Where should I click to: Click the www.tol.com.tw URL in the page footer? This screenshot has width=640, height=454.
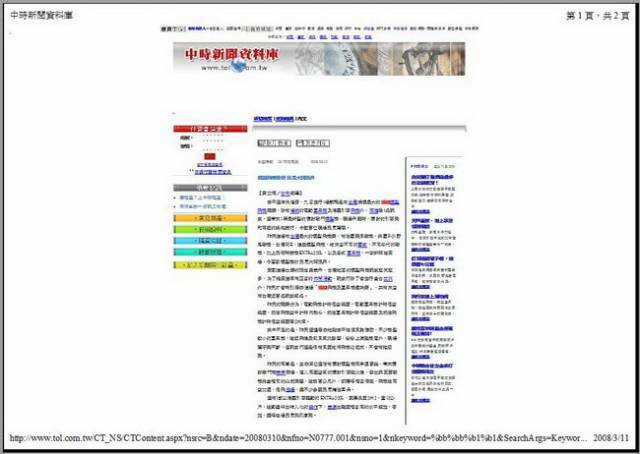click(298, 438)
